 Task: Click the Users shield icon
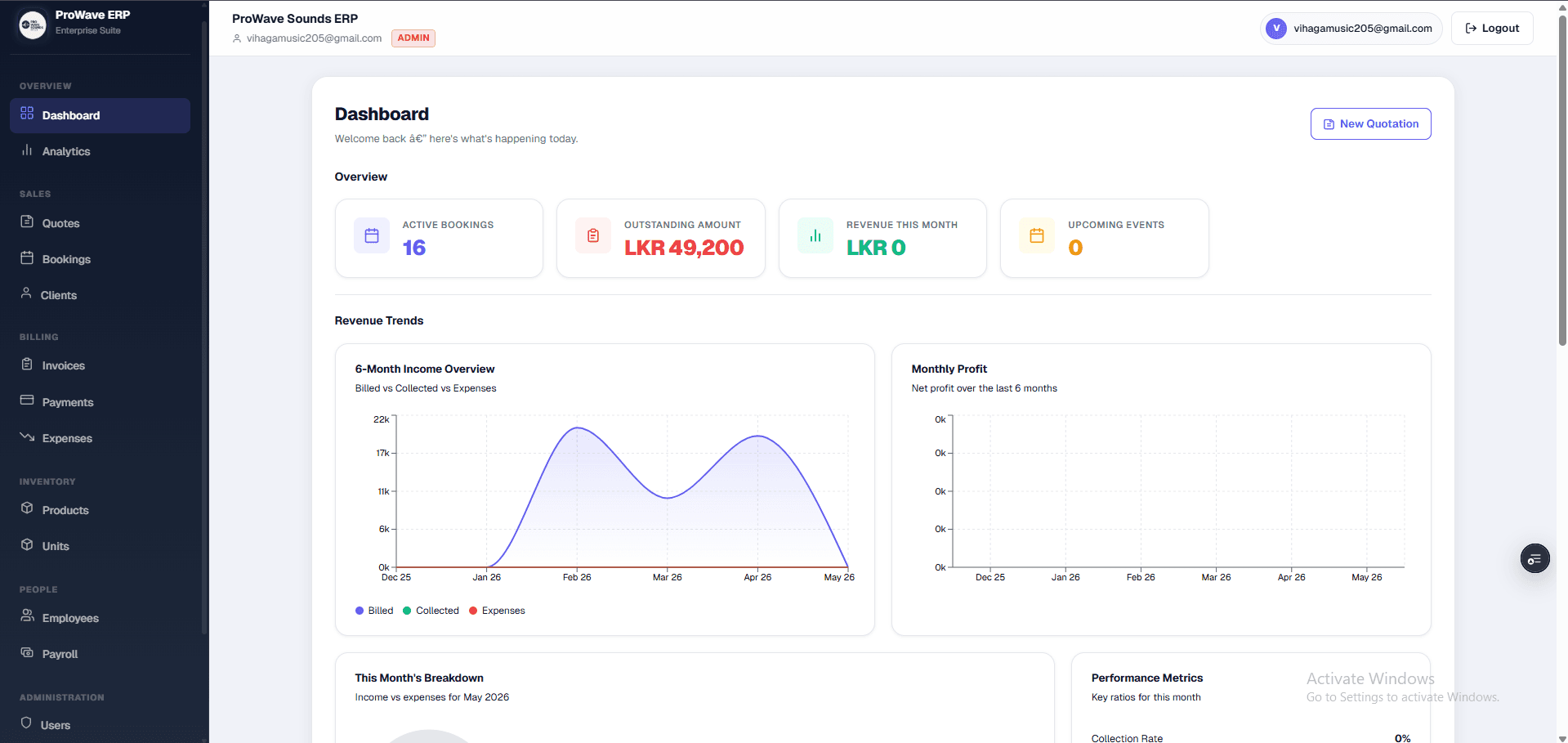26,723
